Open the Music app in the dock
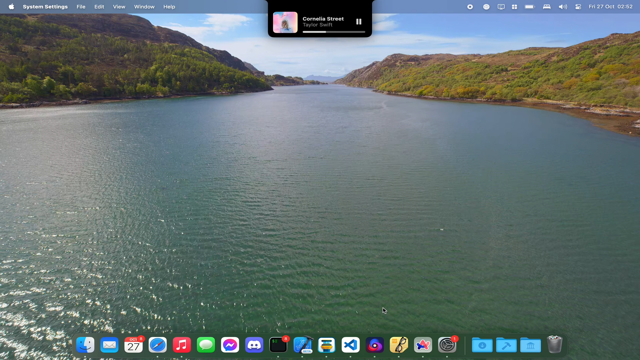The image size is (640, 360). click(x=182, y=345)
